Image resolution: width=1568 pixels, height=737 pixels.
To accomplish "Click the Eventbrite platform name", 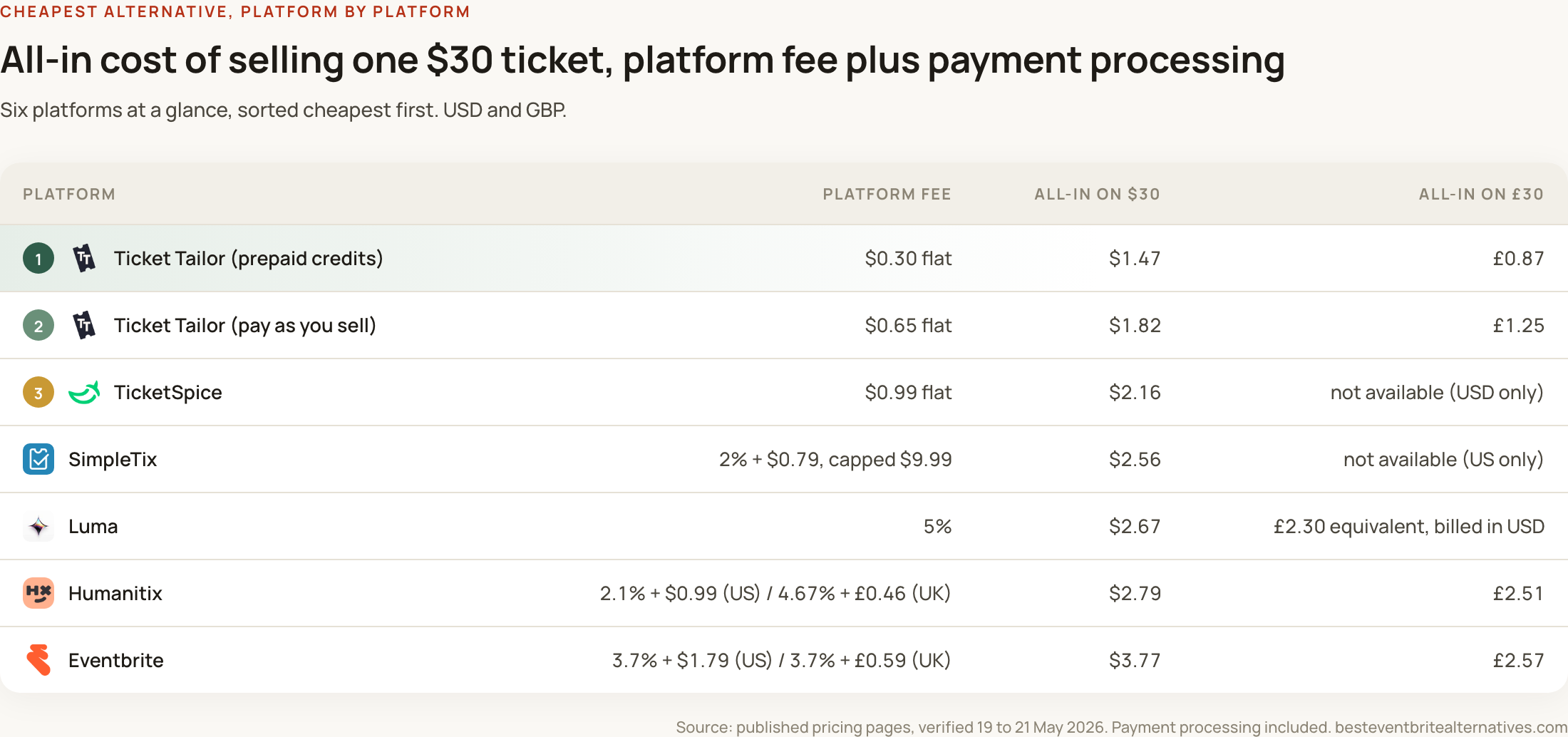I will (116, 660).
